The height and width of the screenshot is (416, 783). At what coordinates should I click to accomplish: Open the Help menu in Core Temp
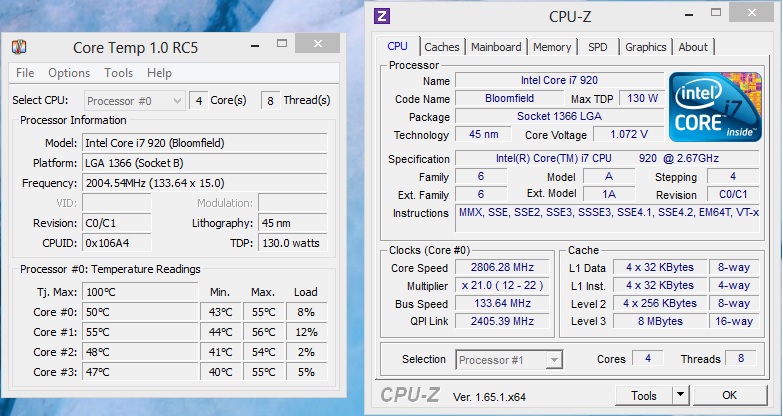[x=159, y=73]
